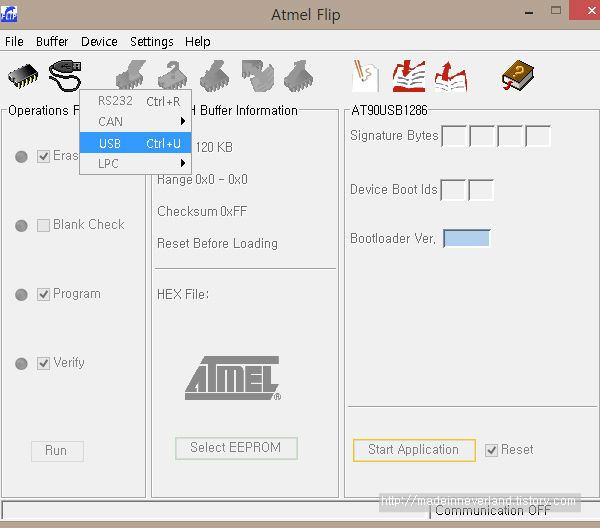Image resolution: width=600 pixels, height=528 pixels.
Task: Click the Range 0x0 - 0x0 text
Action: (202, 179)
